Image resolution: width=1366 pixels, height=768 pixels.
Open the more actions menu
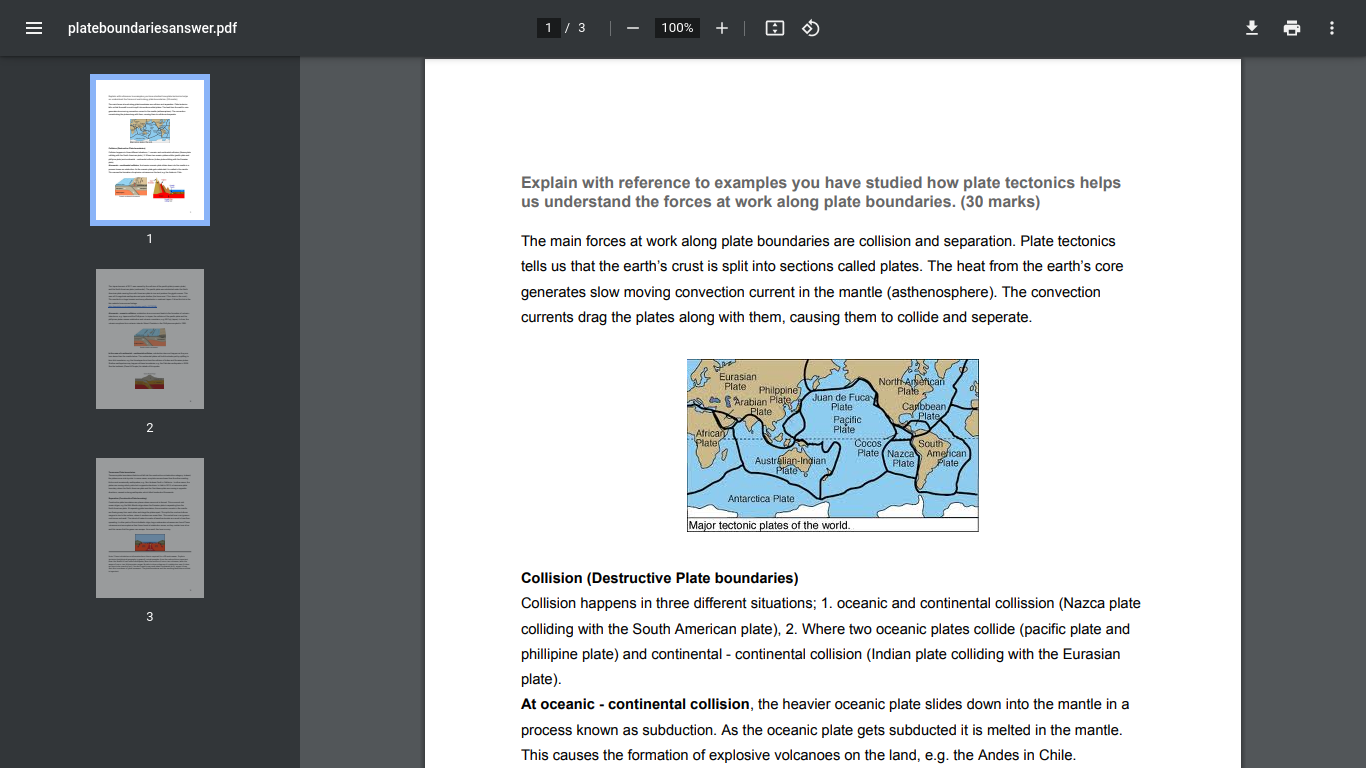1332,28
